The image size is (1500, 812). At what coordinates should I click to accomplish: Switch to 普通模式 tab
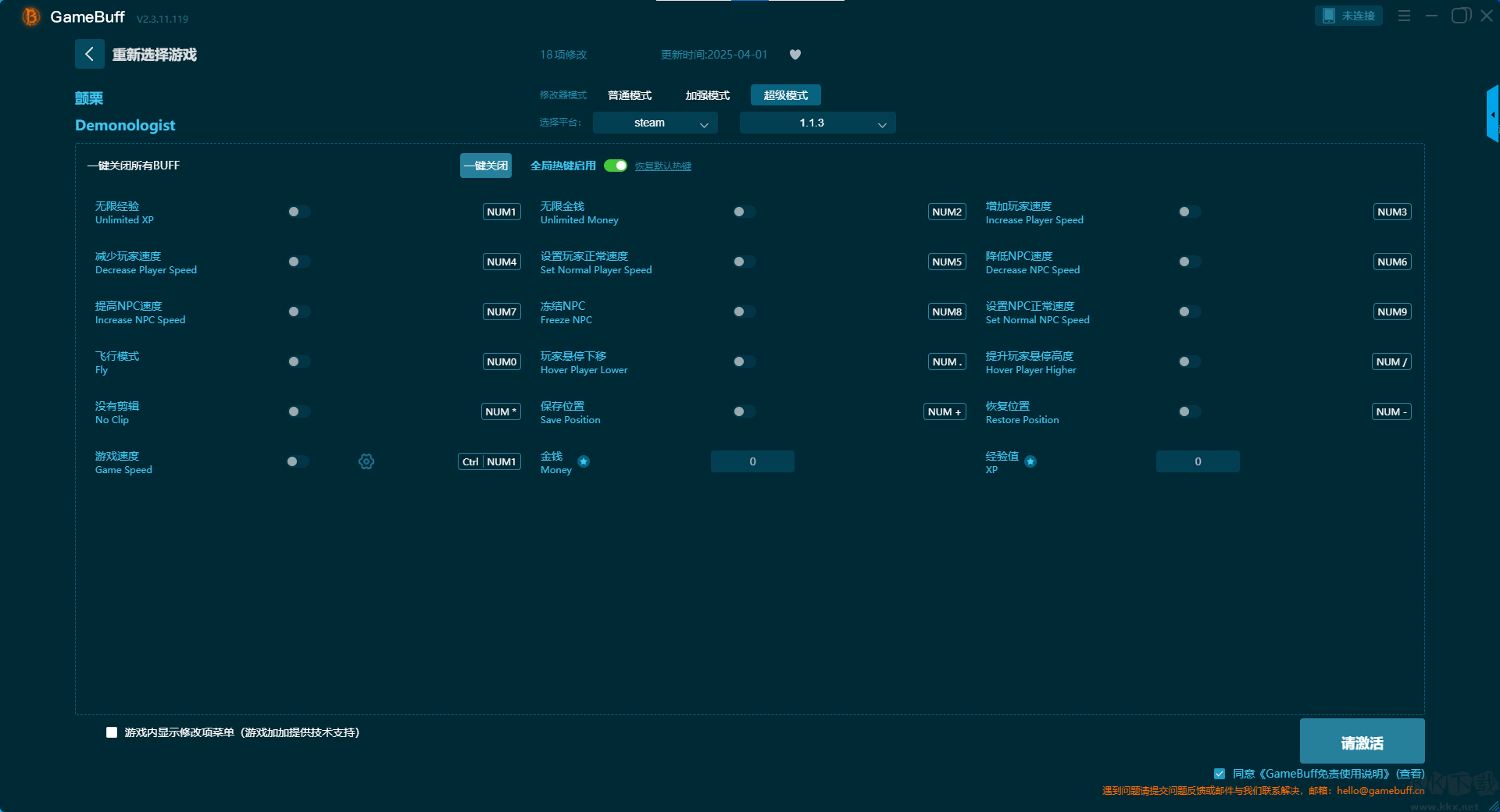click(630, 95)
